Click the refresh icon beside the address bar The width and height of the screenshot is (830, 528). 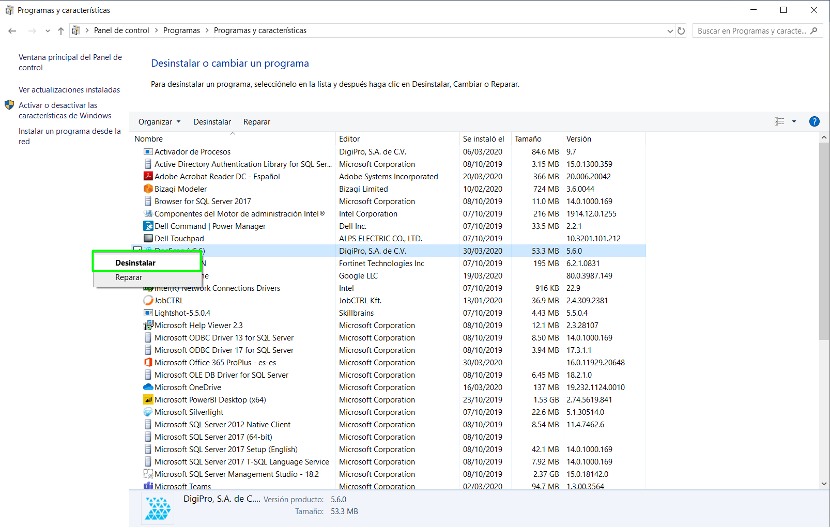(x=681, y=31)
